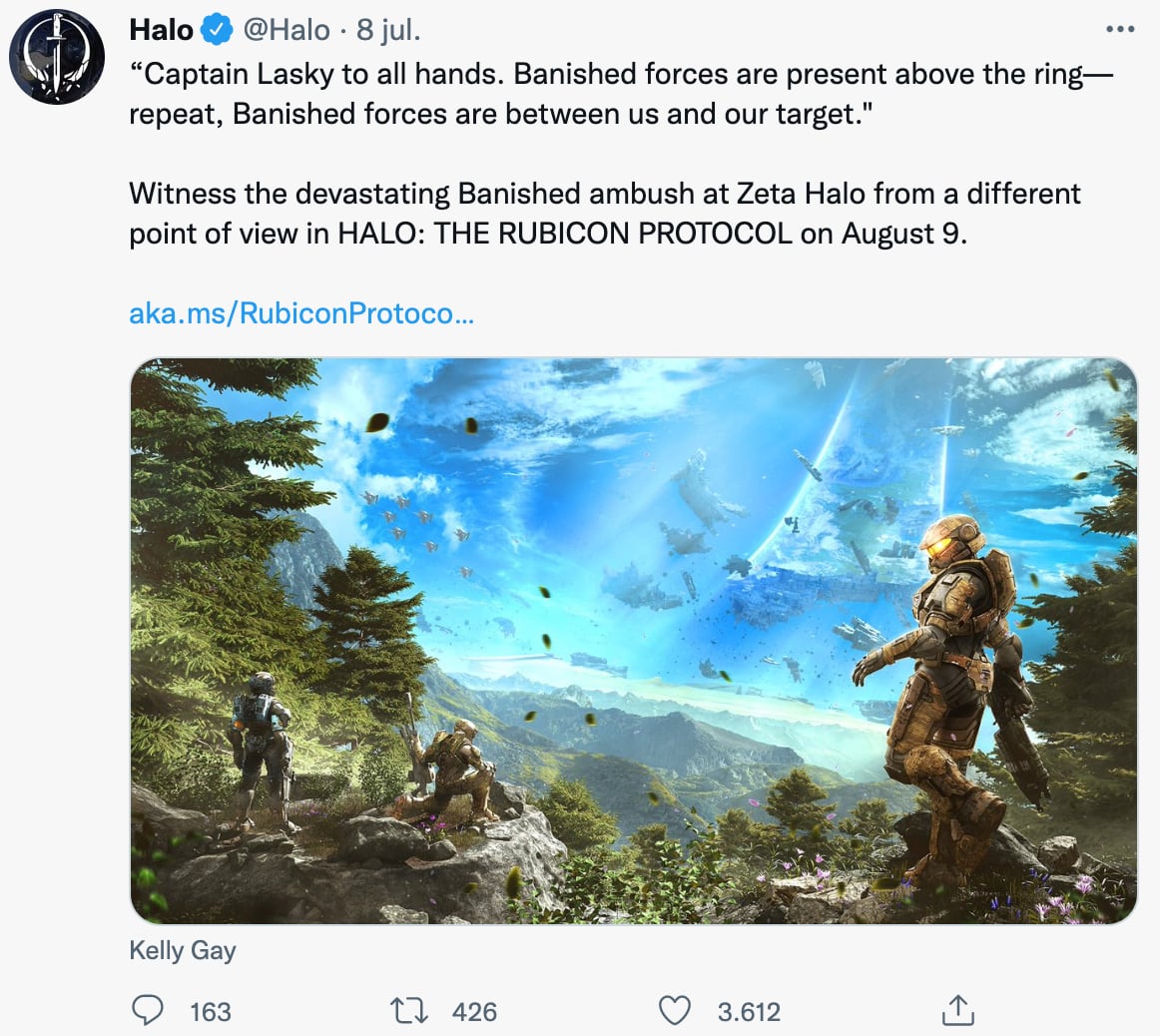Click the blue verified badge

pyautogui.click(x=218, y=31)
